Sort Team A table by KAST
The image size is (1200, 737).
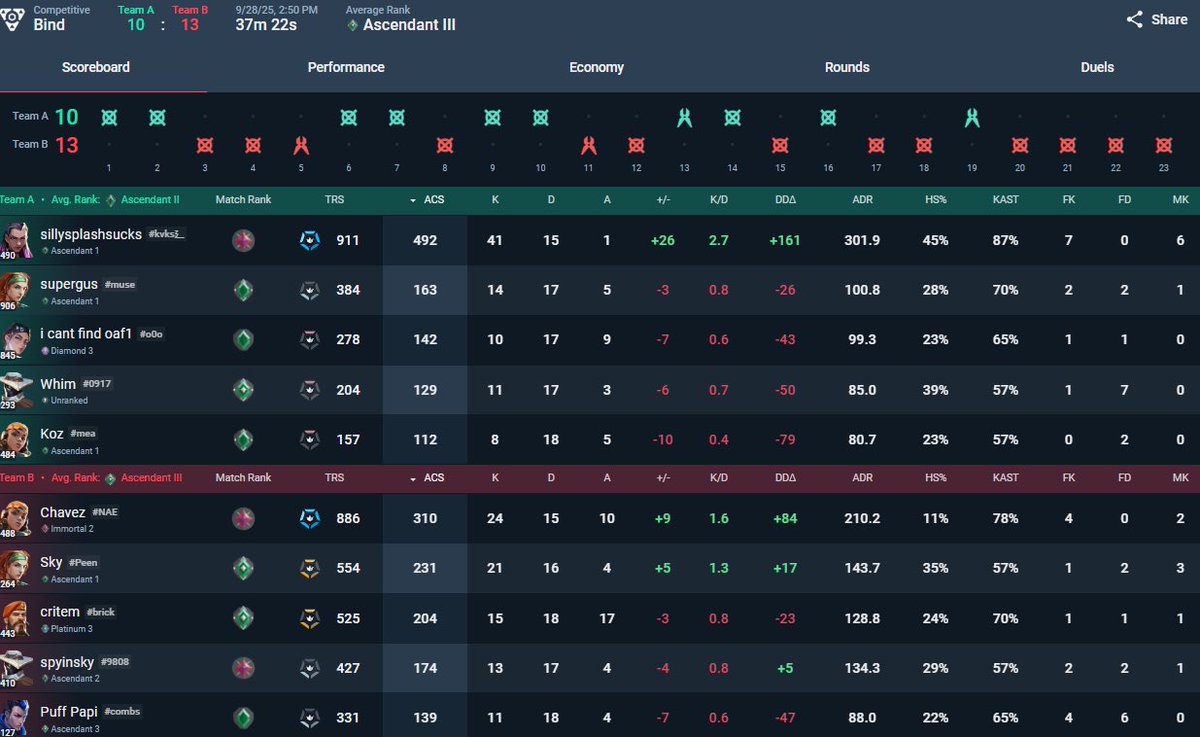point(1006,199)
